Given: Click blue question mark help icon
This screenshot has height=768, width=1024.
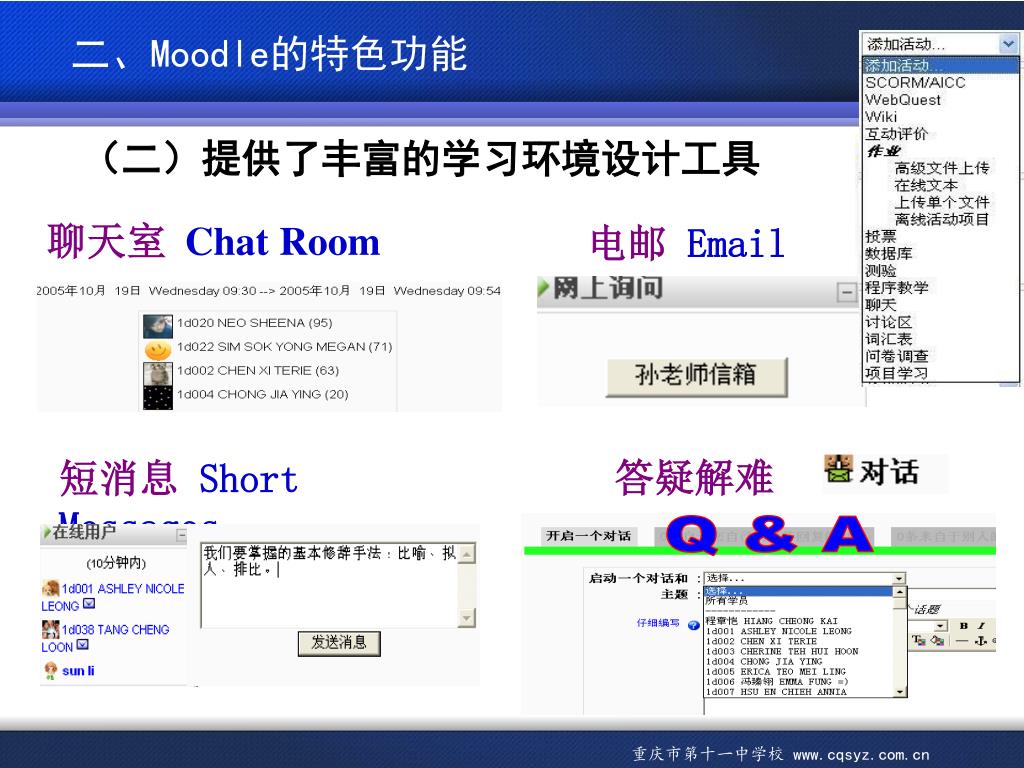Looking at the screenshot, I should (x=694, y=625).
